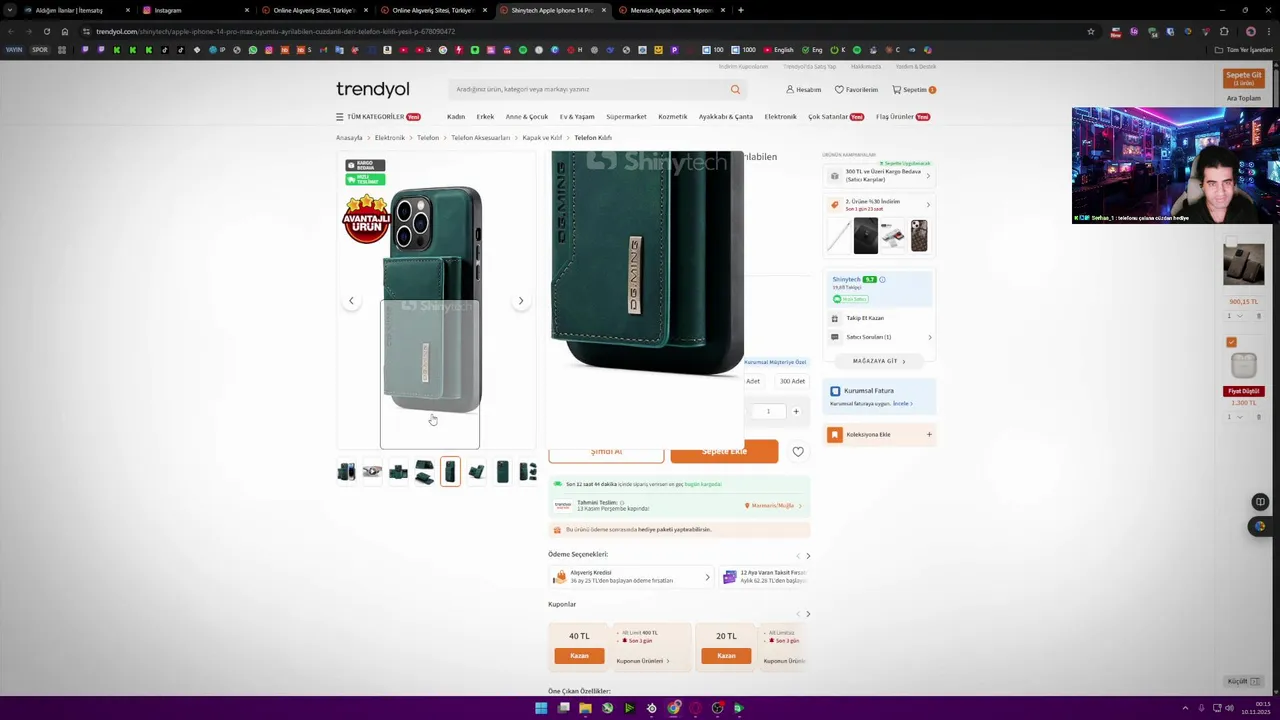Open the Kurumsal Fatura İncele link

(902, 404)
